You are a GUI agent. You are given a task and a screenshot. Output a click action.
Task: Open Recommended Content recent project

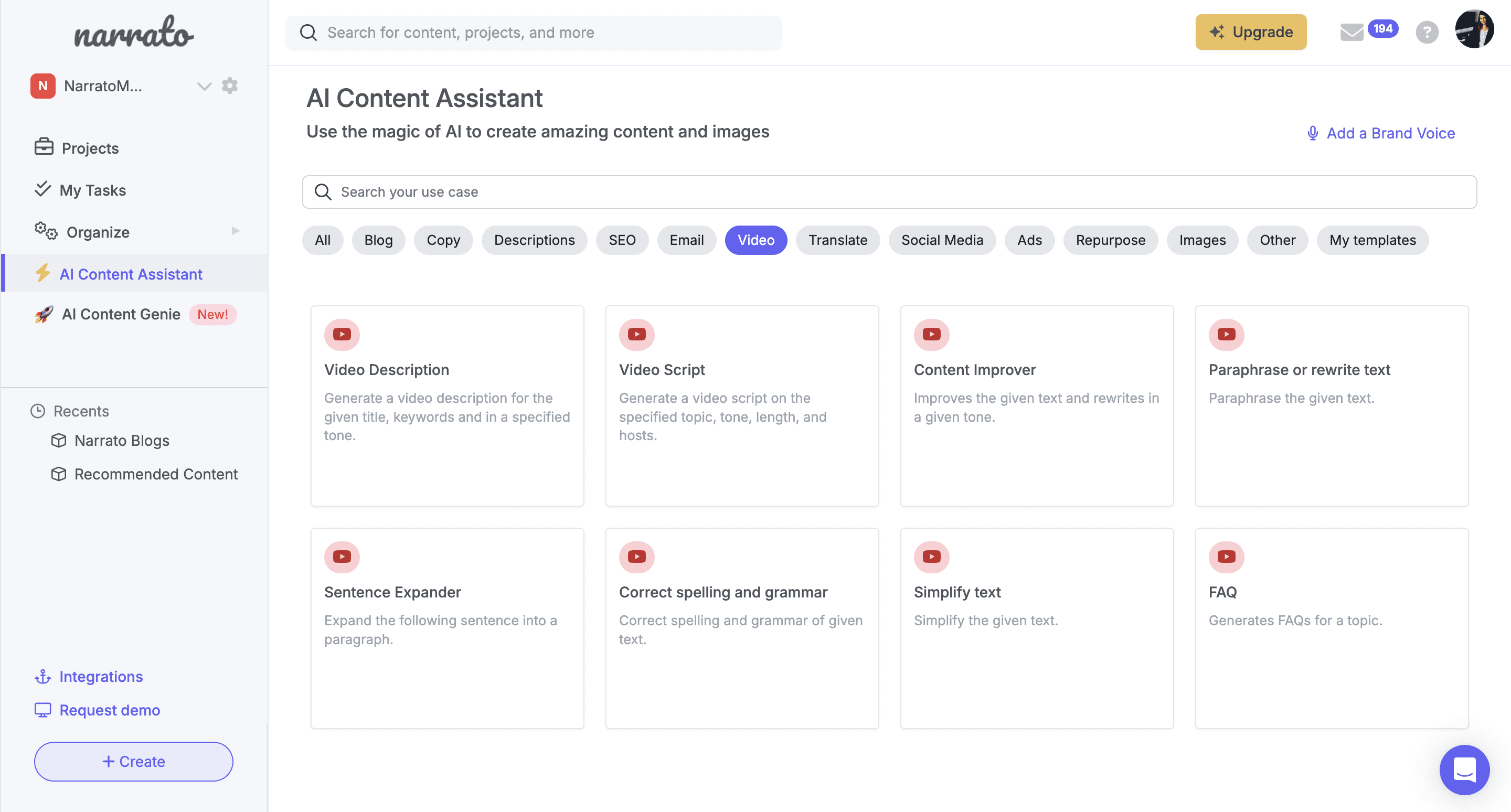pyautogui.click(x=155, y=474)
